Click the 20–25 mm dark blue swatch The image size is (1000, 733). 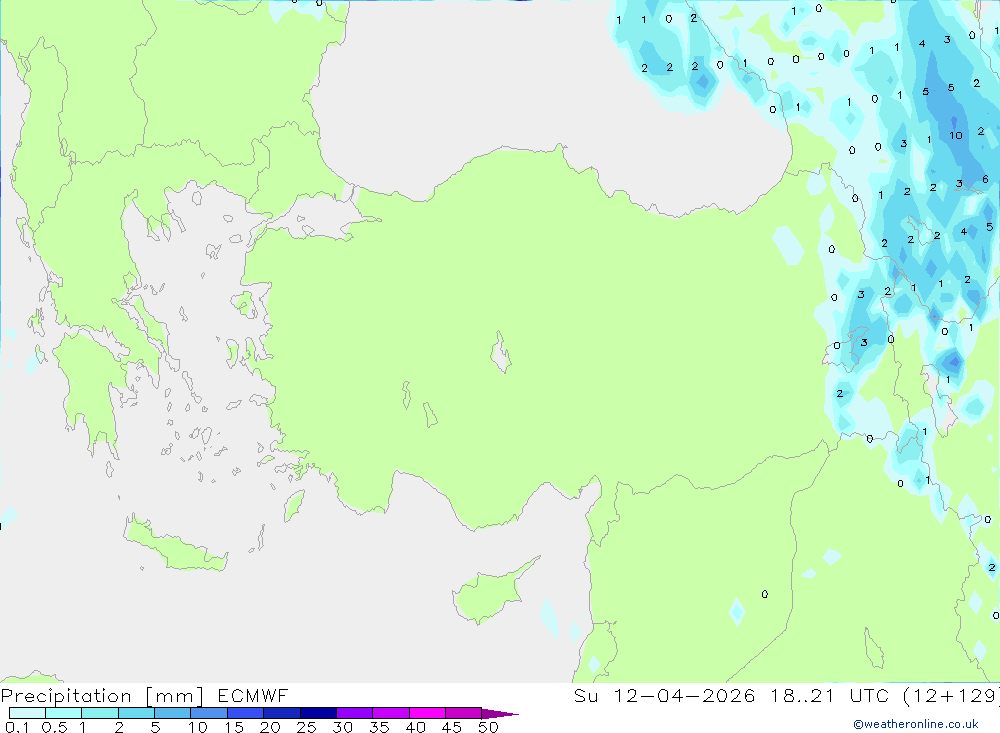click(282, 713)
